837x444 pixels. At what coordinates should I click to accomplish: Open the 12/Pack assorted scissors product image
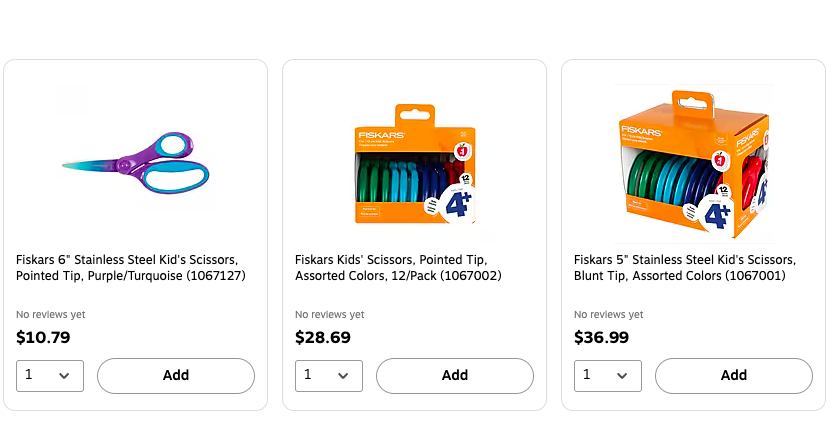coord(414,163)
